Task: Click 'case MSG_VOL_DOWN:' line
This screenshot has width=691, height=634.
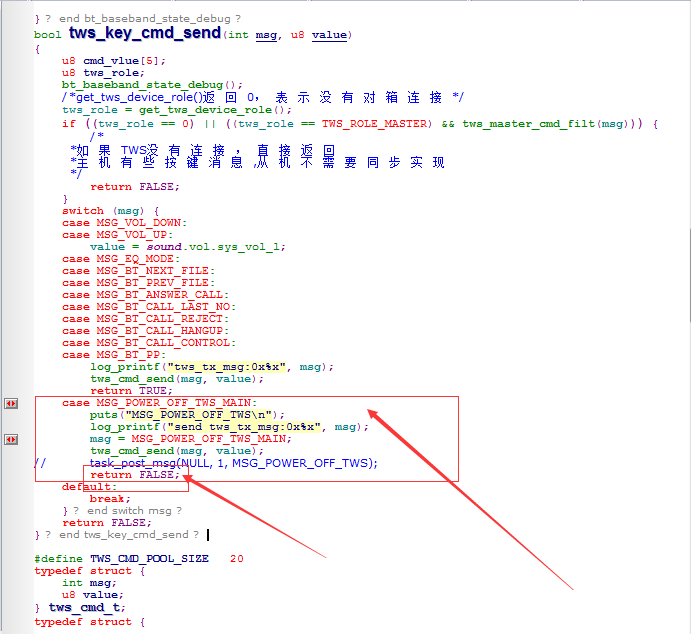Action: coord(125,223)
